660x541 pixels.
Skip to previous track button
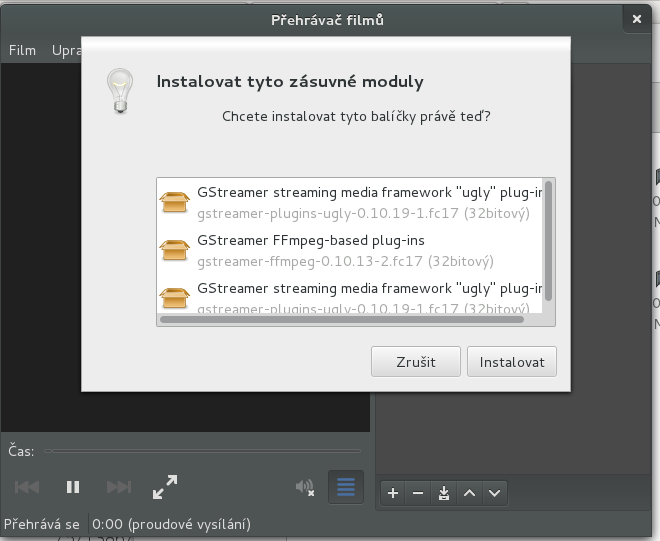27,487
